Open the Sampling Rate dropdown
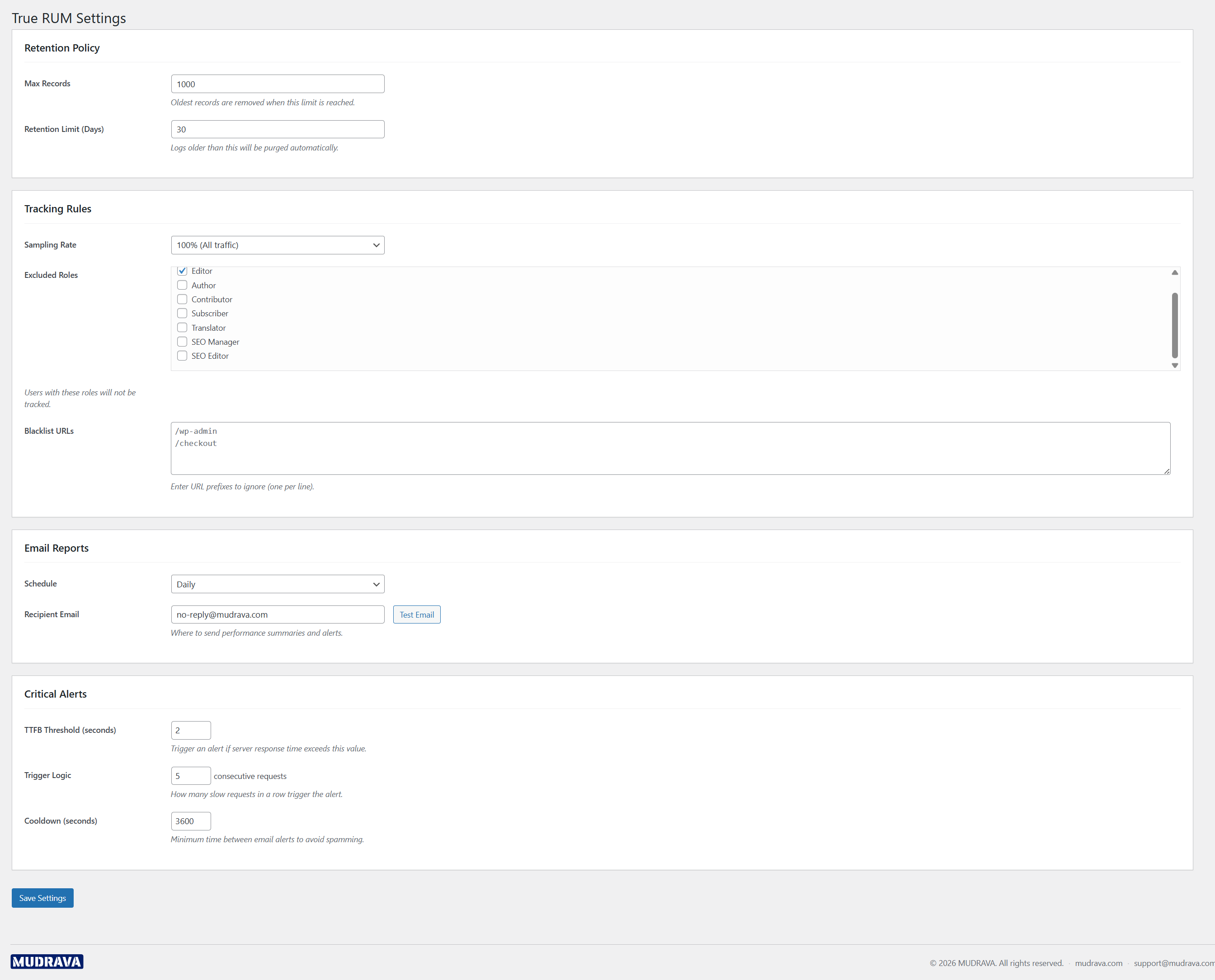Image resolution: width=1215 pixels, height=980 pixels. pos(277,245)
